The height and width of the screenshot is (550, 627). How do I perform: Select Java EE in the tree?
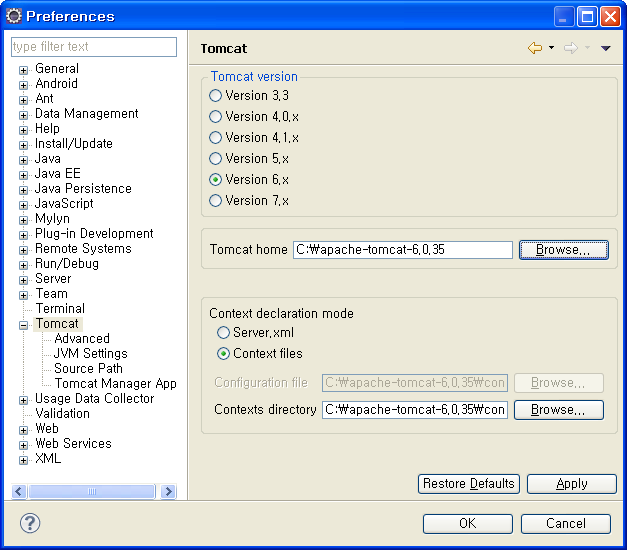pos(58,173)
